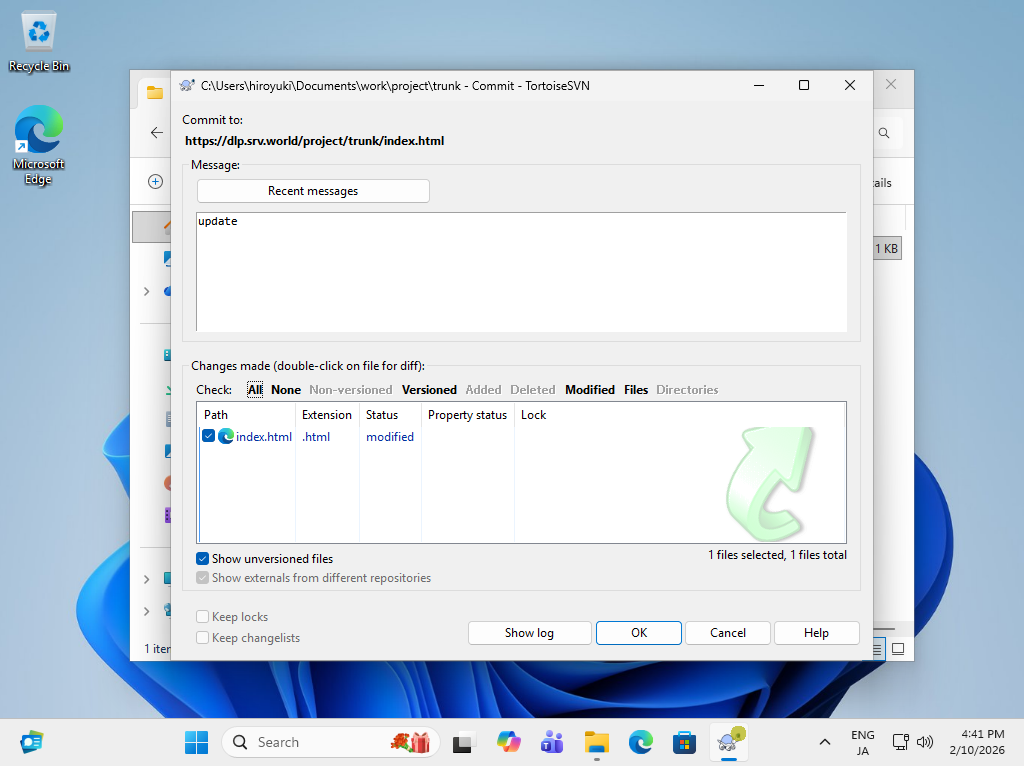
Task: Click the commit URL text
Action: [x=314, y=140]
